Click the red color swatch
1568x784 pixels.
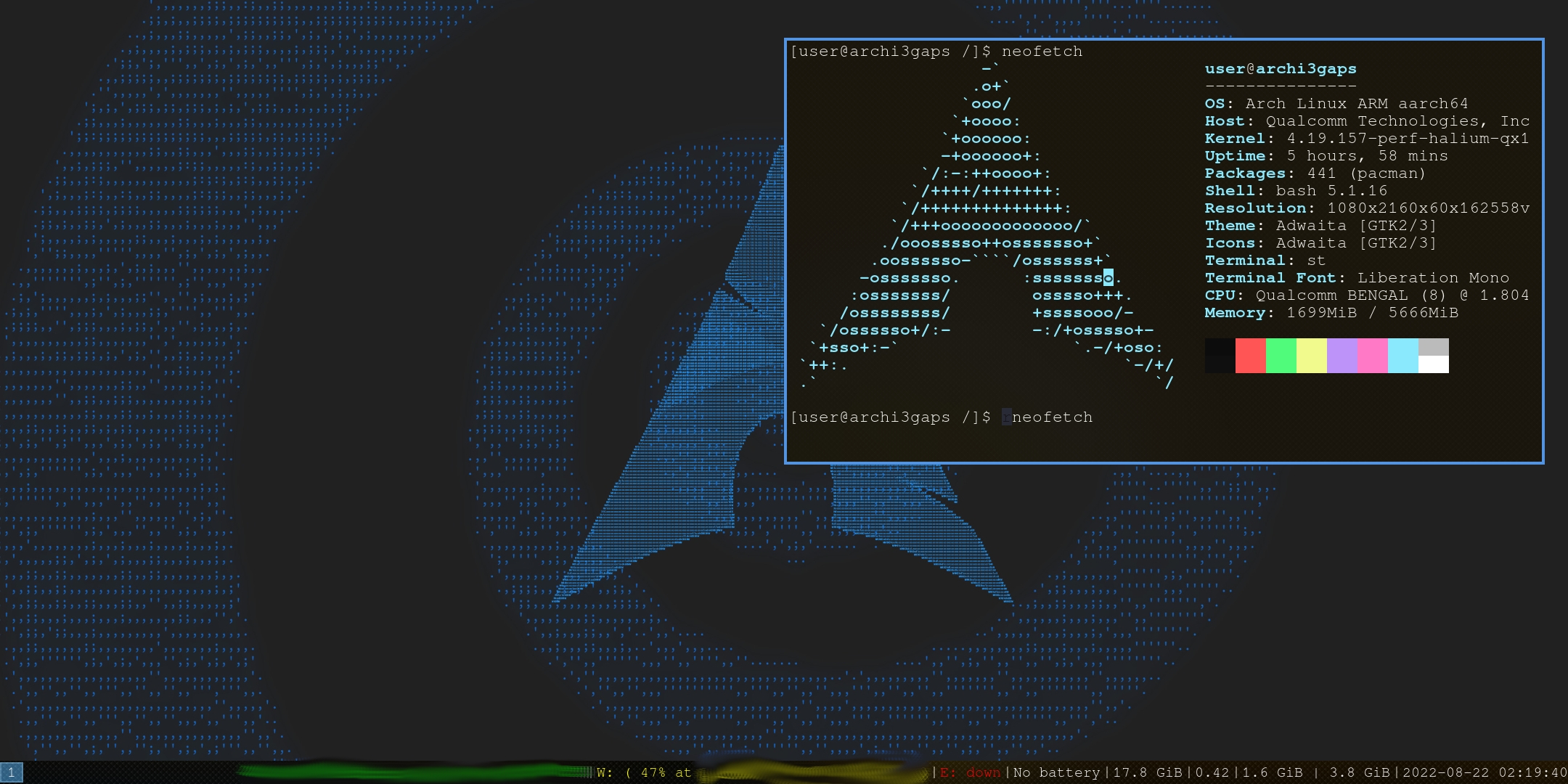click(1250, 356)
